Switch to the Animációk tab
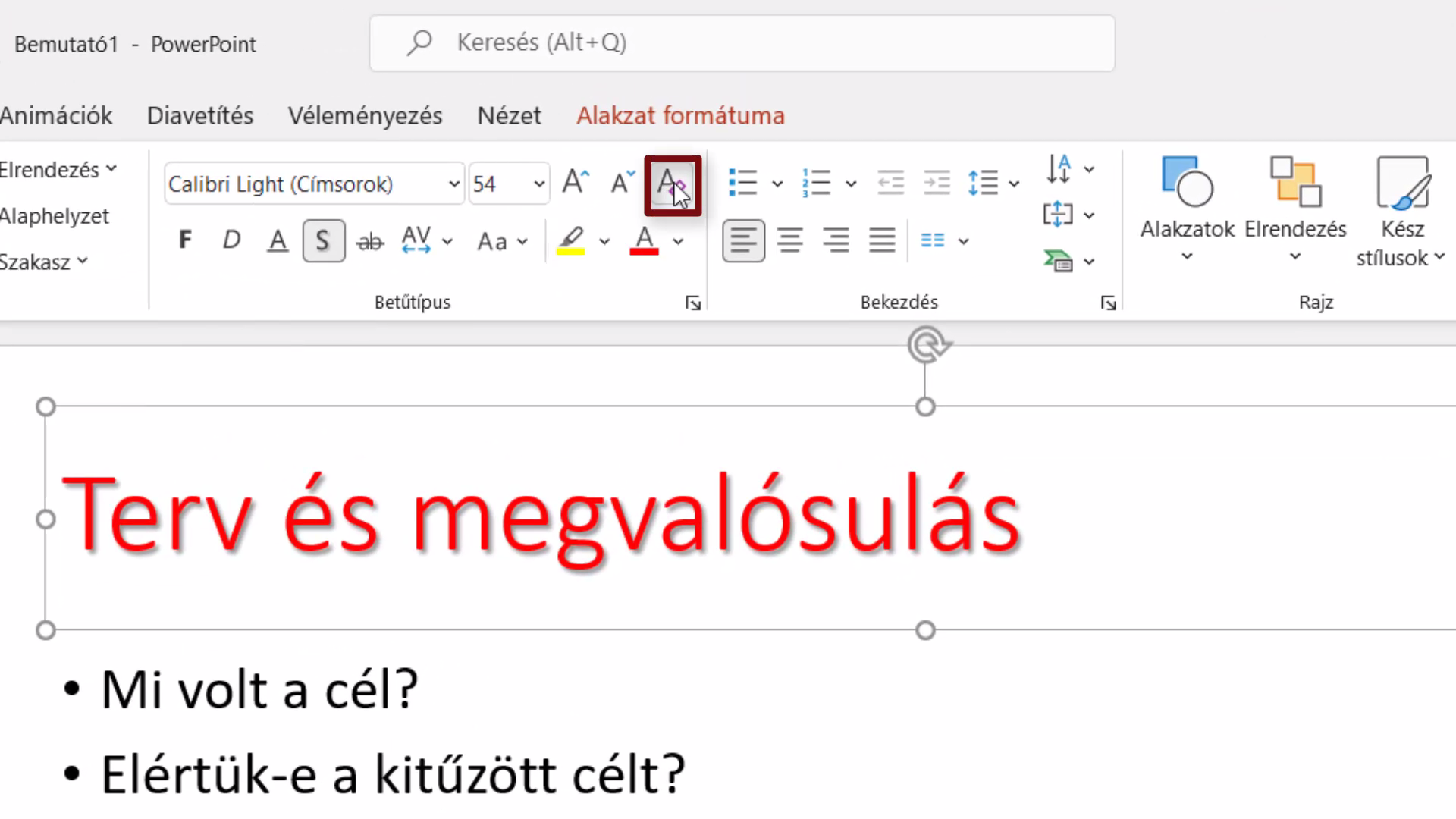Viewport: 1456px width, 819px height. [56, 115]
